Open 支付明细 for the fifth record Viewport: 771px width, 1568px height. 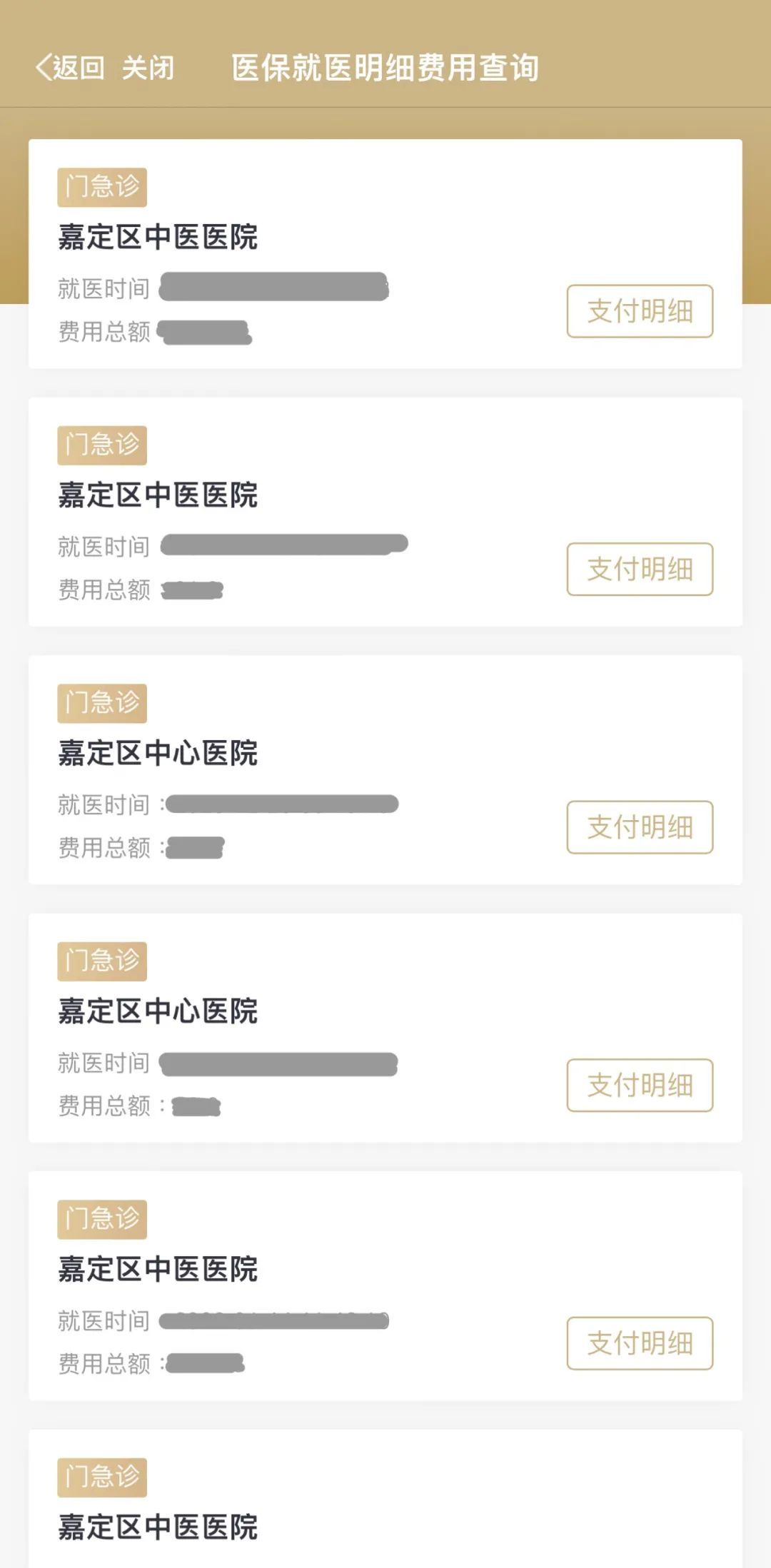[640, 1343]
